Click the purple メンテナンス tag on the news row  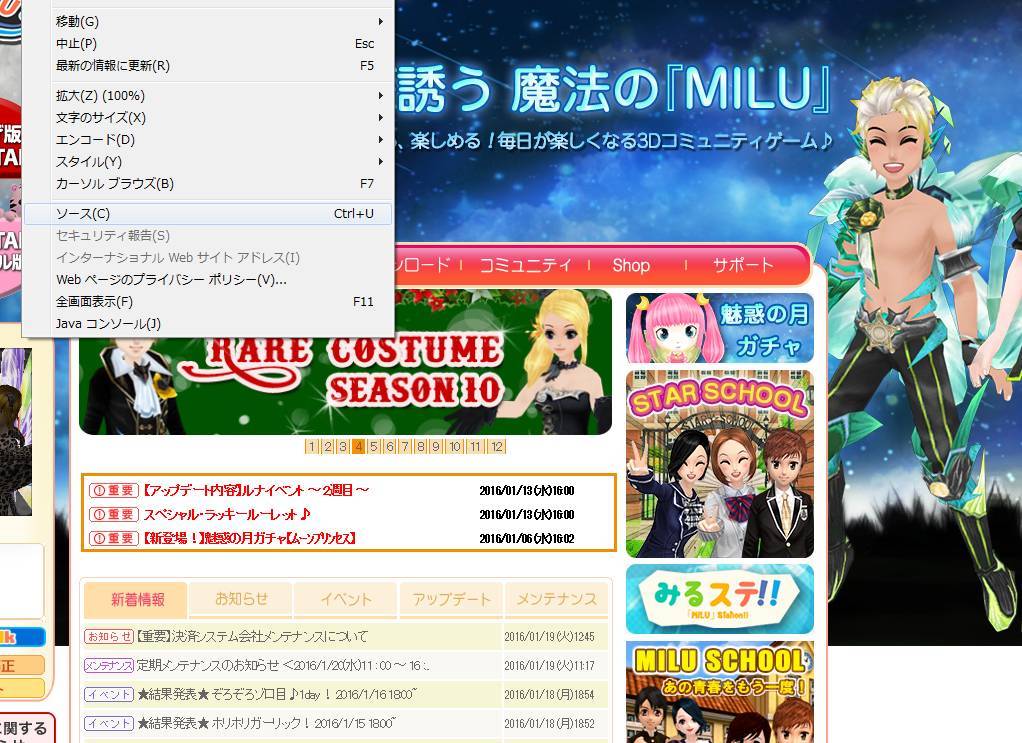(x=108, y=665)
